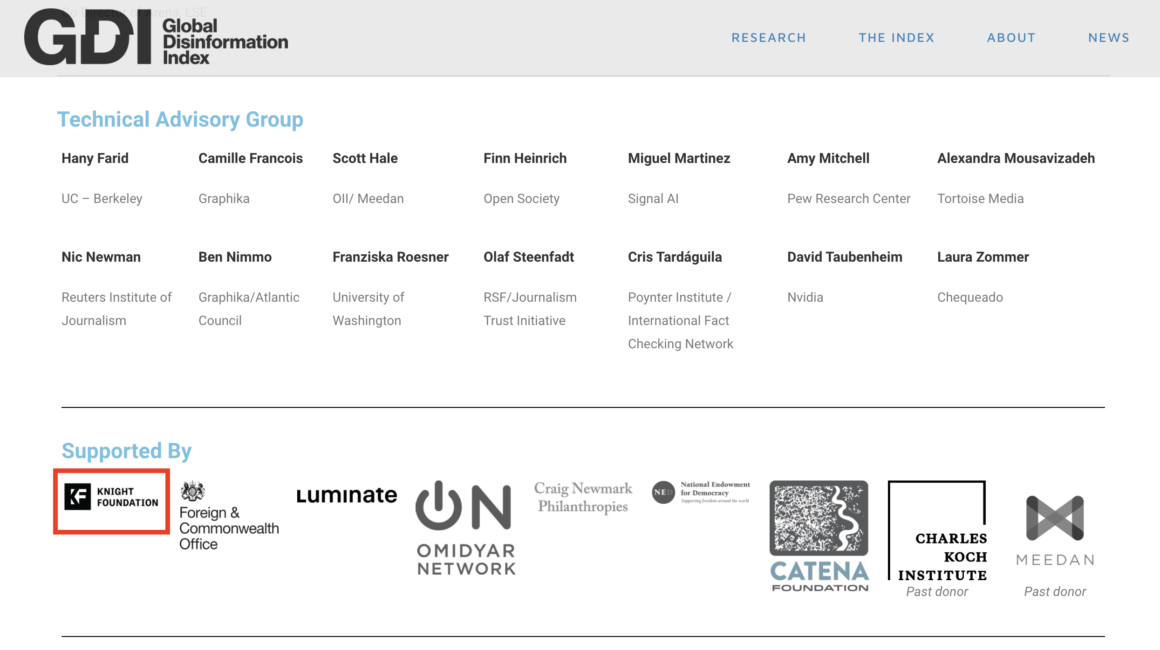Click the Supported By heading

tap(126, 451)
